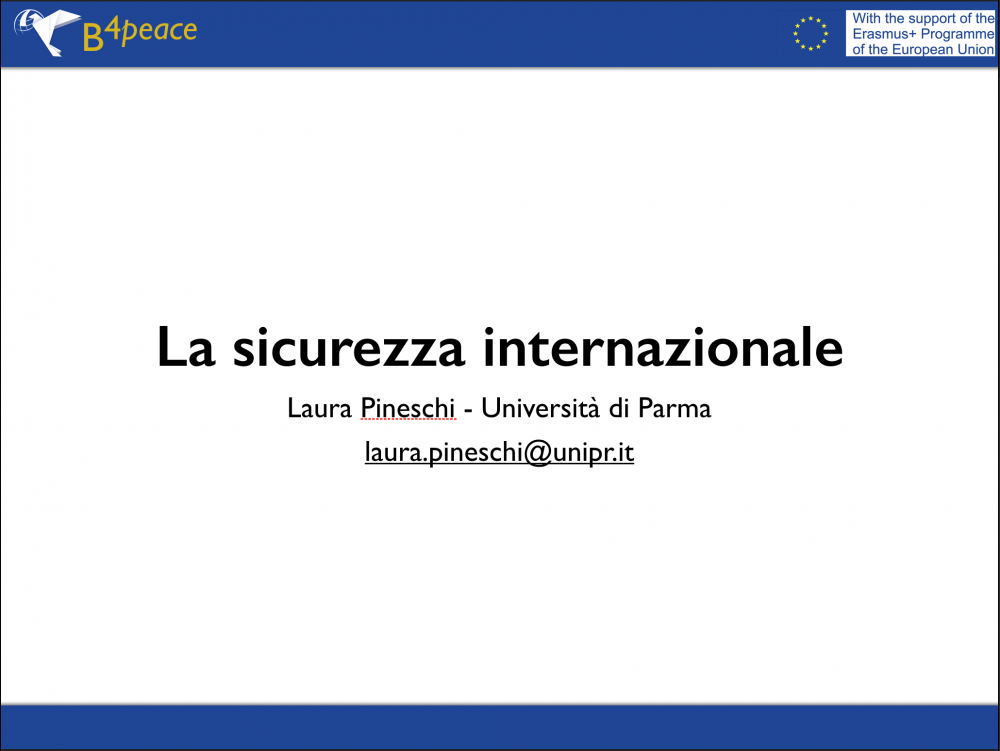Click the 'B4peace' yellow wordmark

point(140,33)
